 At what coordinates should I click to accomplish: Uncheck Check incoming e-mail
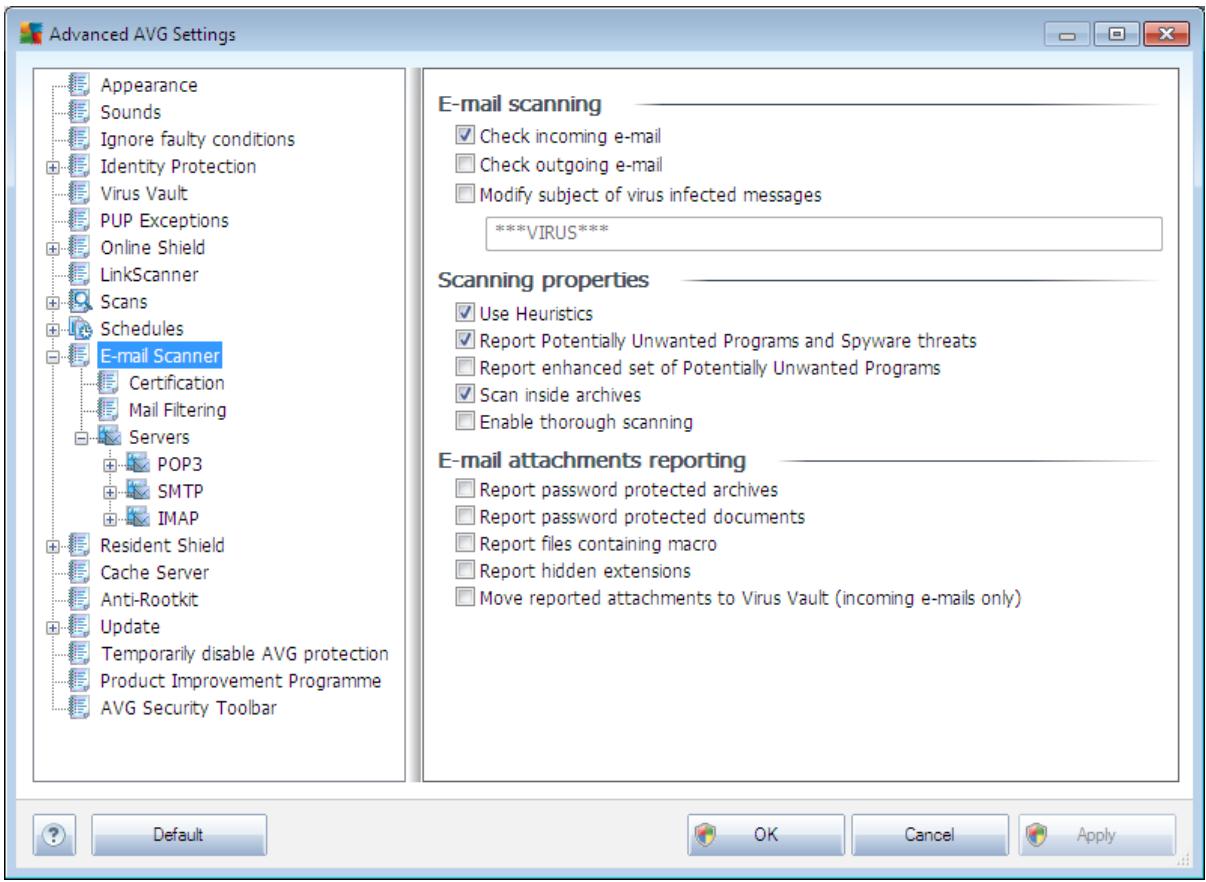point(463,134)
